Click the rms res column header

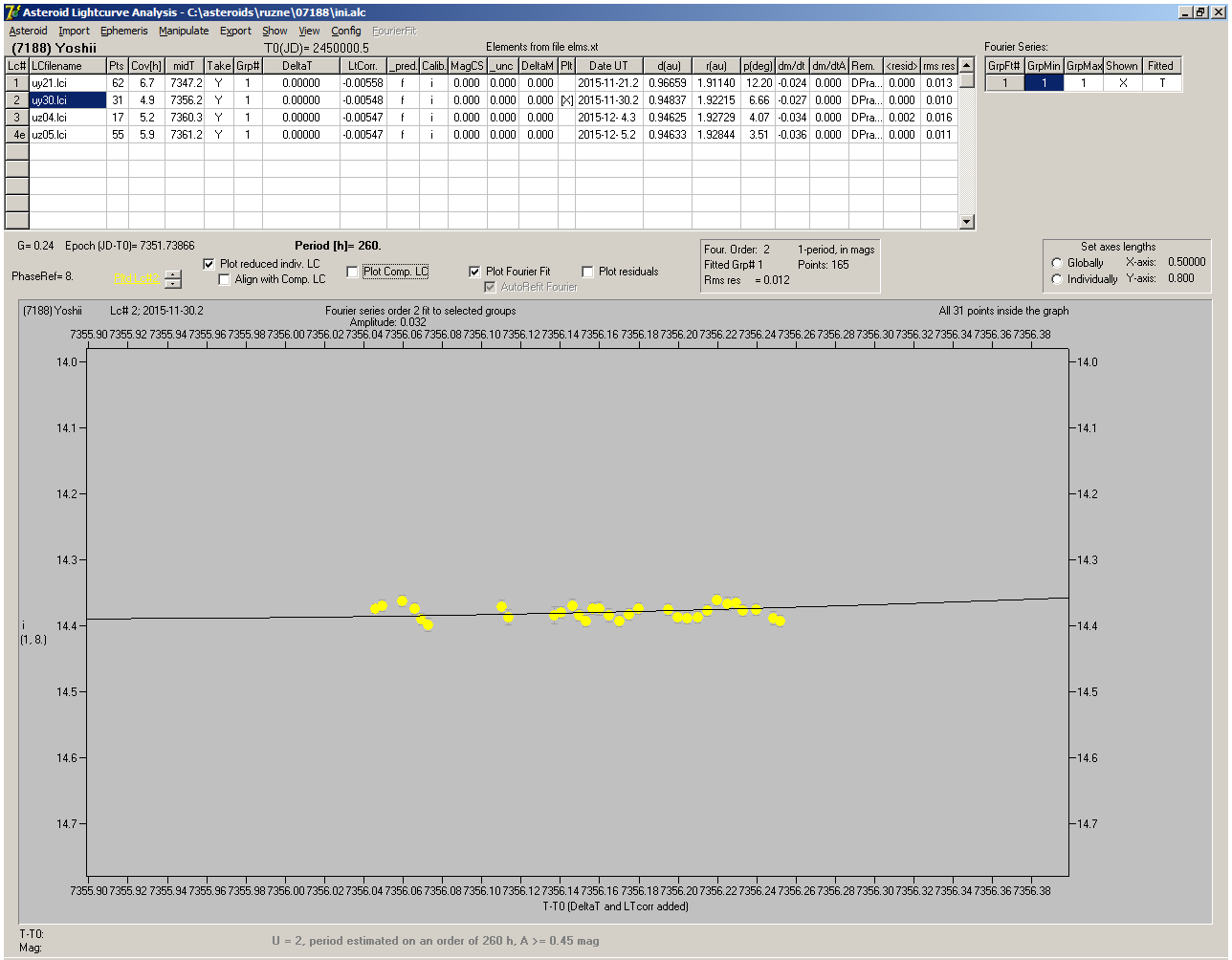[938, 66]
